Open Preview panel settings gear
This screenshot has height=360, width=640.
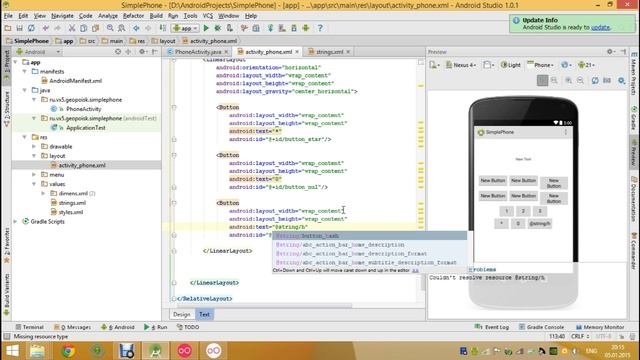tap(610, 51)
